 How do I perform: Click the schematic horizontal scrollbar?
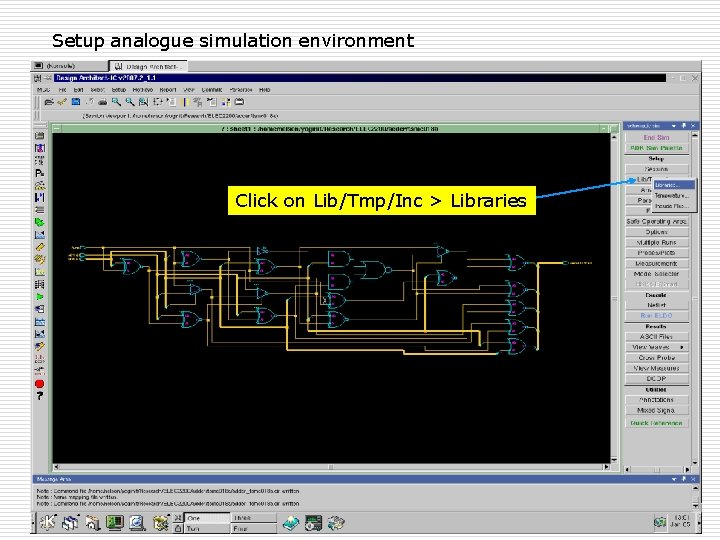[331, 467]
